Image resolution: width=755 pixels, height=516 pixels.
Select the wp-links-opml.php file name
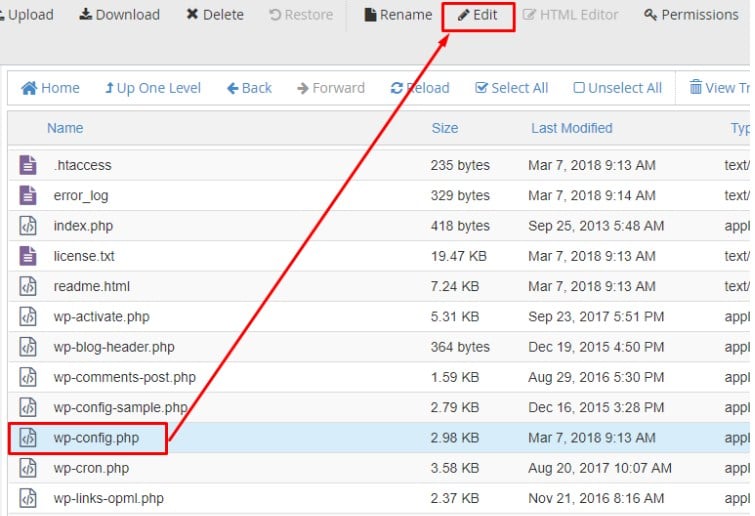pos(108,499)
